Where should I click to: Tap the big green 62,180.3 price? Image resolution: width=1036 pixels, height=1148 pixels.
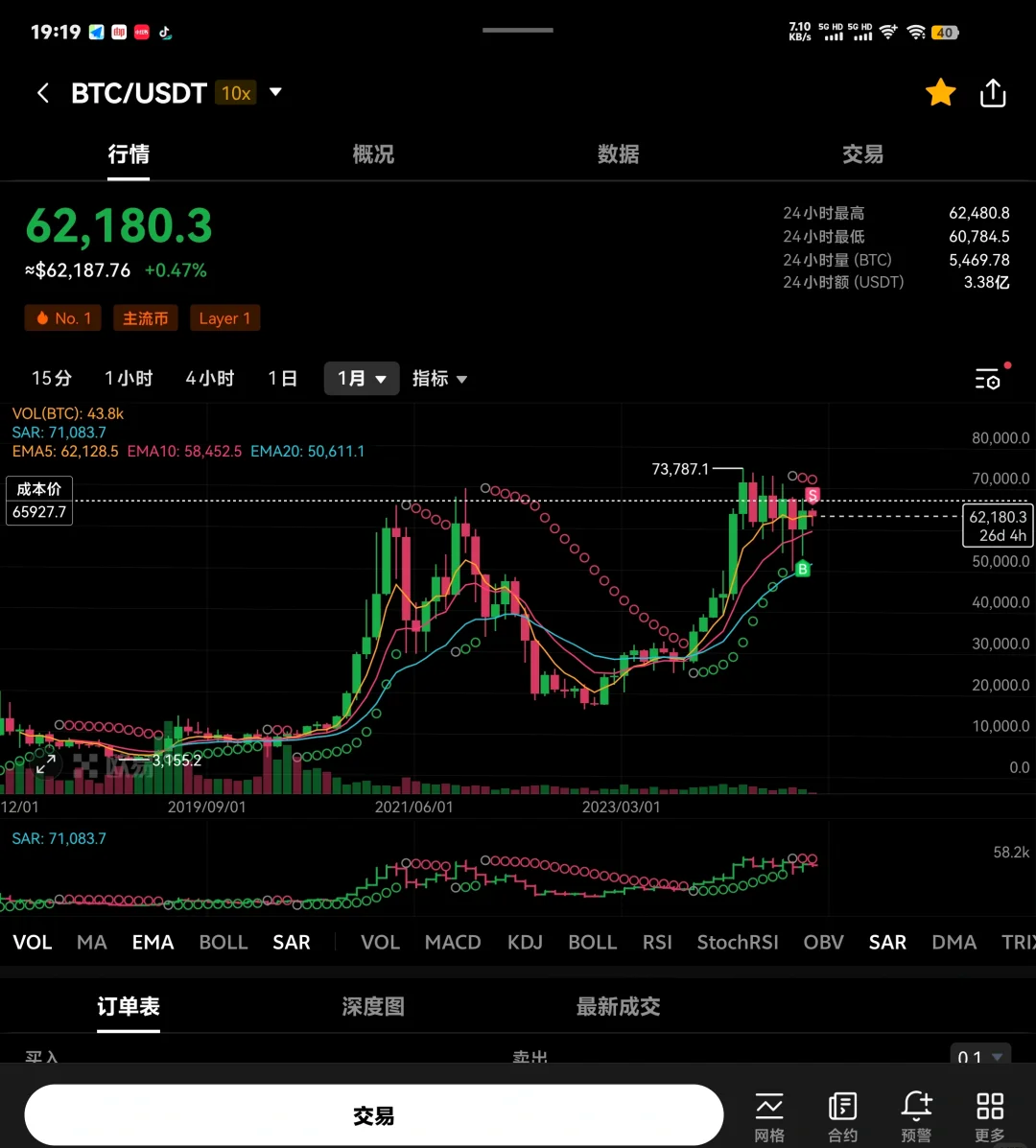click(119, 225)
